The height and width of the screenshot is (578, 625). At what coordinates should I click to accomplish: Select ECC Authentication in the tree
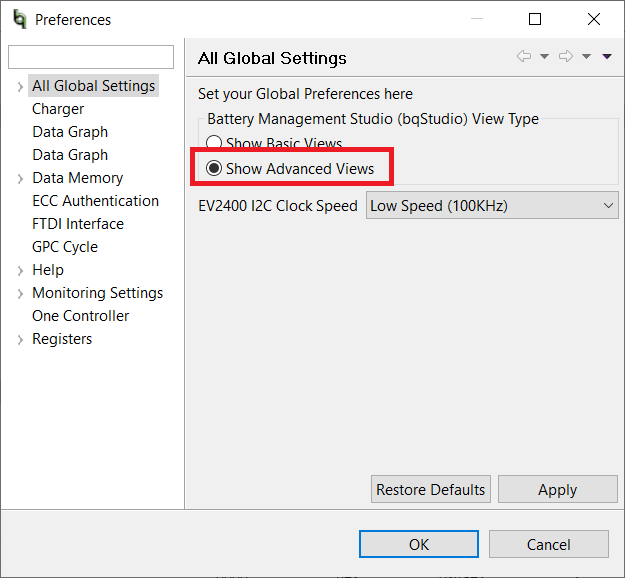click(96, 201)
